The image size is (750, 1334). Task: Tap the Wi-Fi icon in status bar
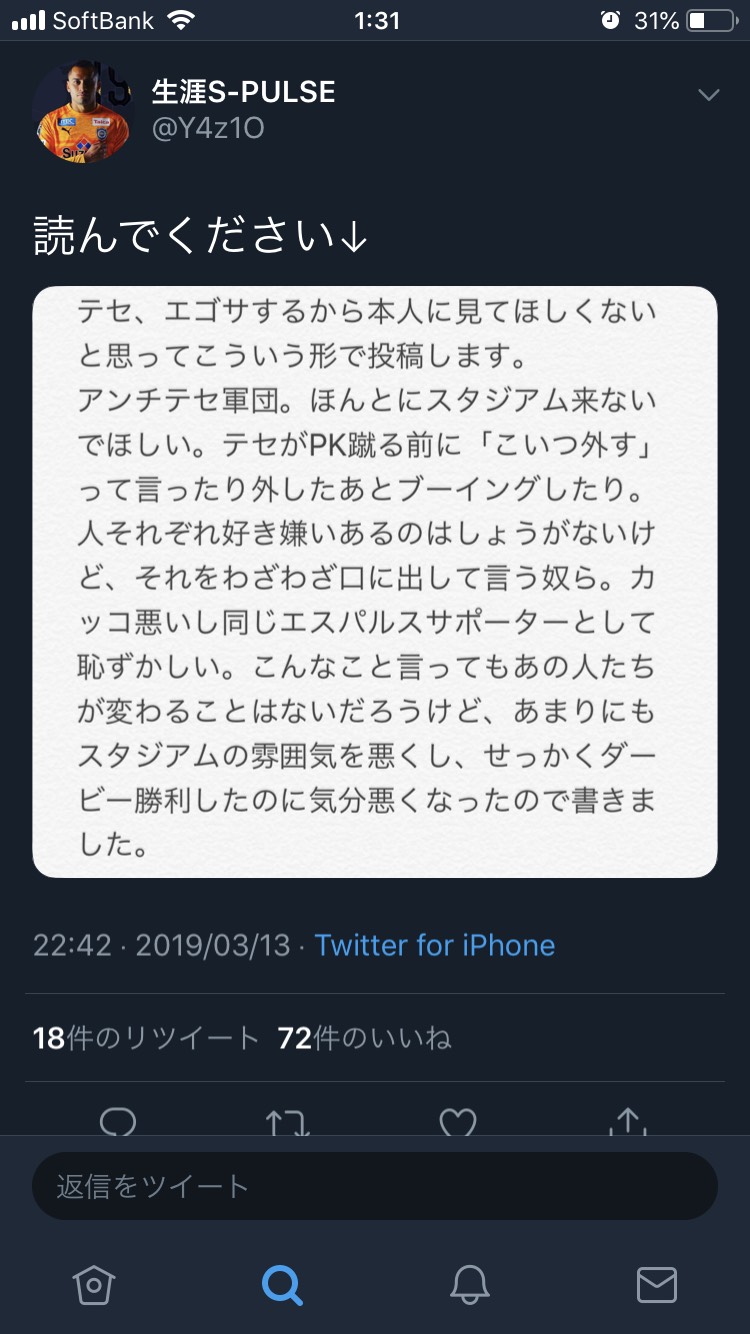(x=181, y=21)
